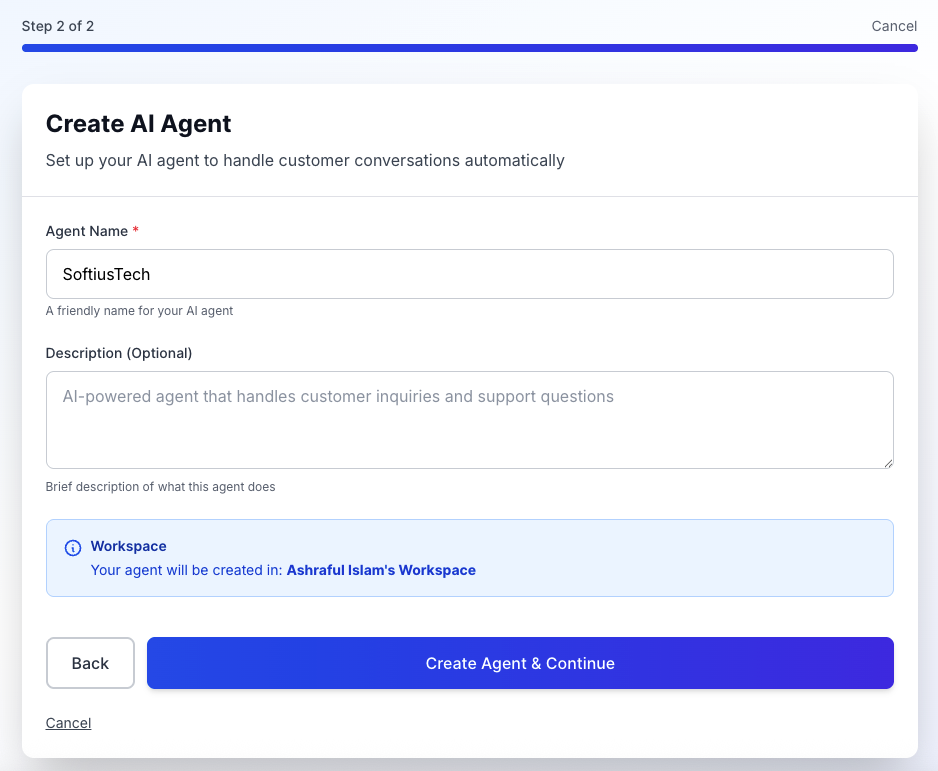Open Ashraful Islam's Workspace link

click(x=381, y=570)
